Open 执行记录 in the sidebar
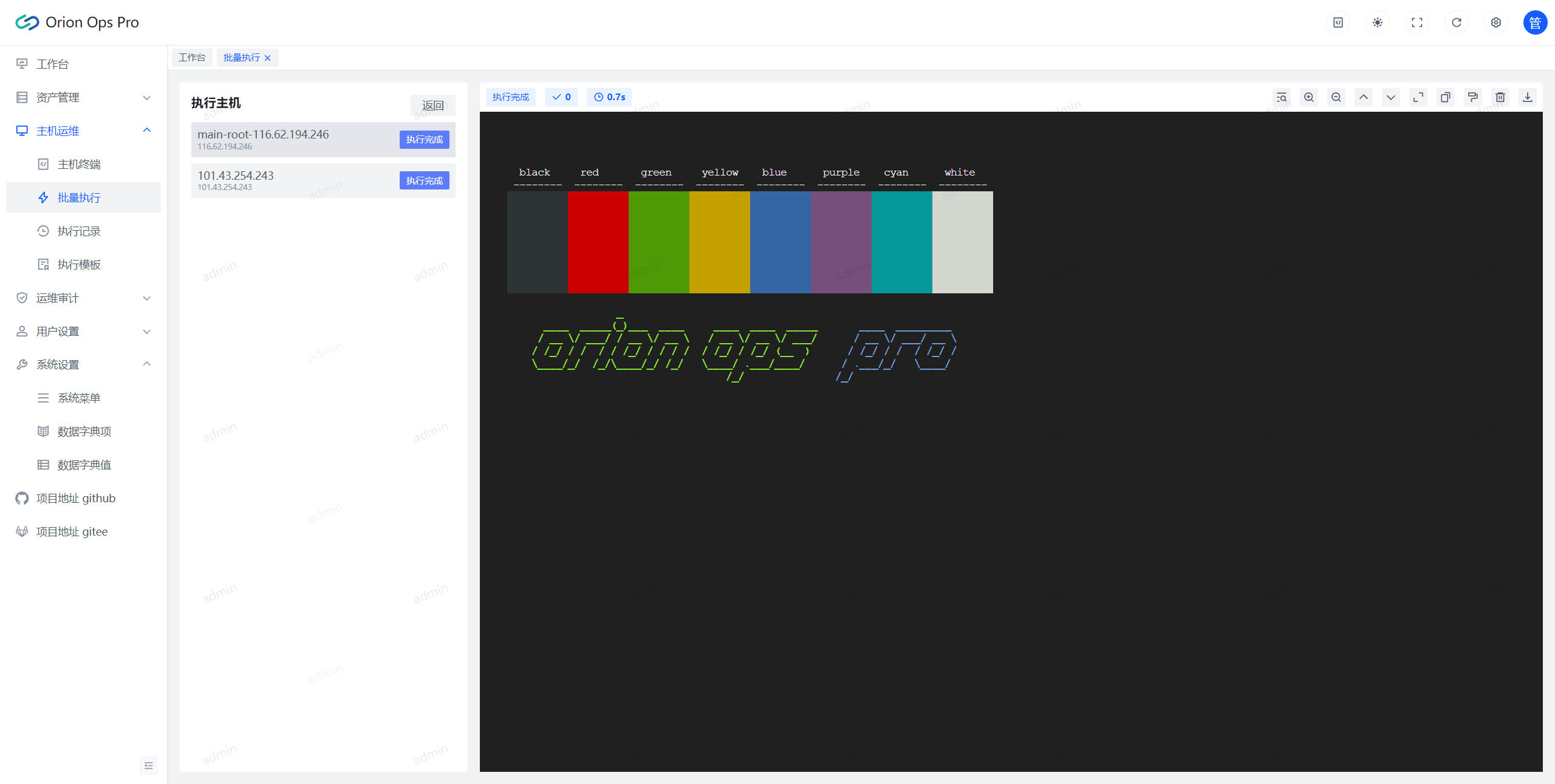1555x784 pixels. tap(79, 231)
